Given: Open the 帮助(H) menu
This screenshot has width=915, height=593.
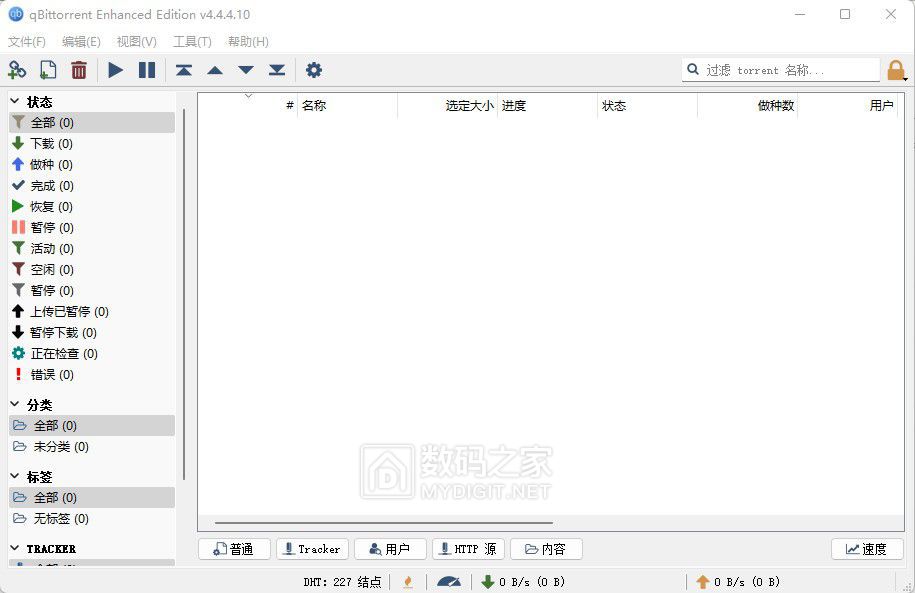Looking at the screenshot, I should coord(246,41).
